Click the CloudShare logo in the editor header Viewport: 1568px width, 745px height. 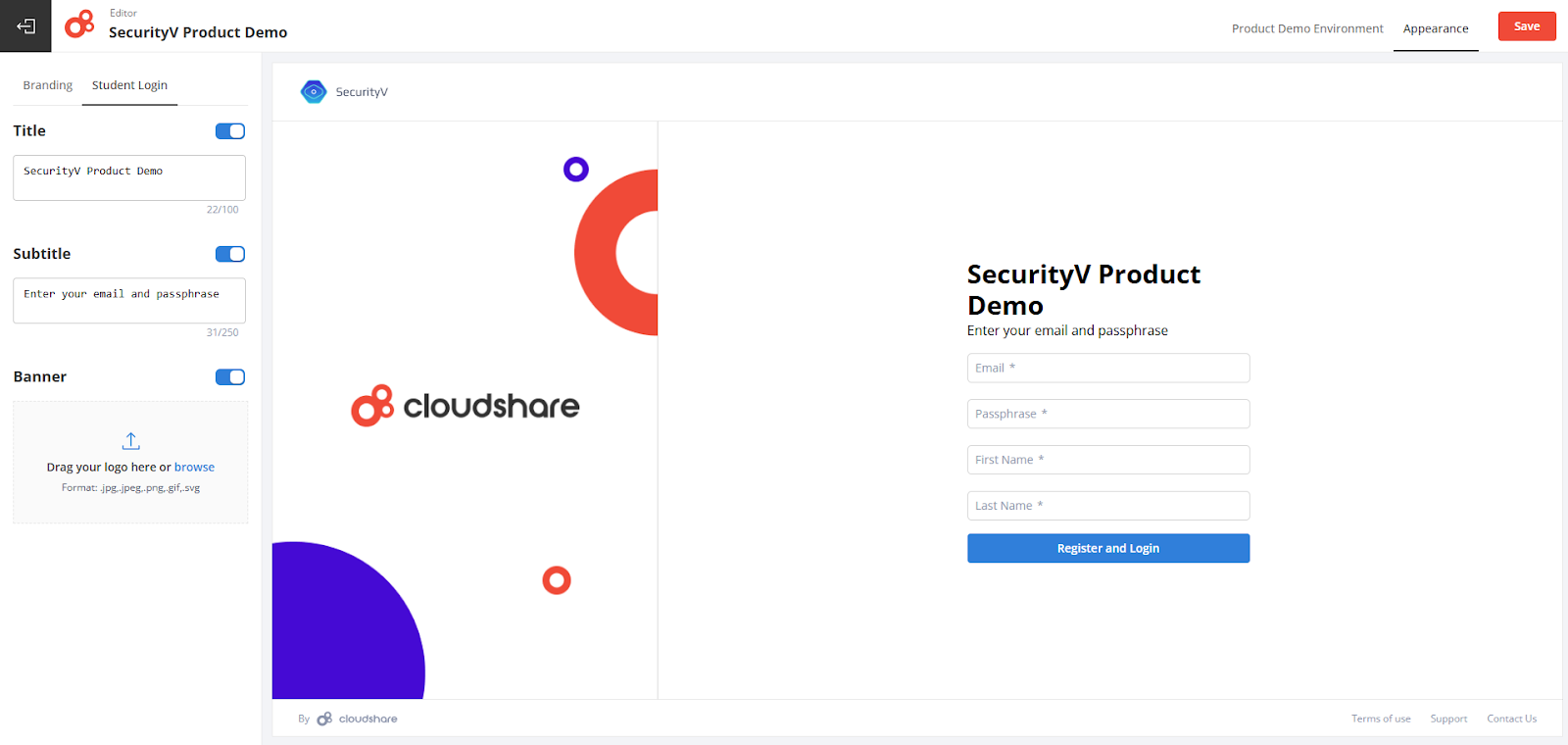pos(79,25)
